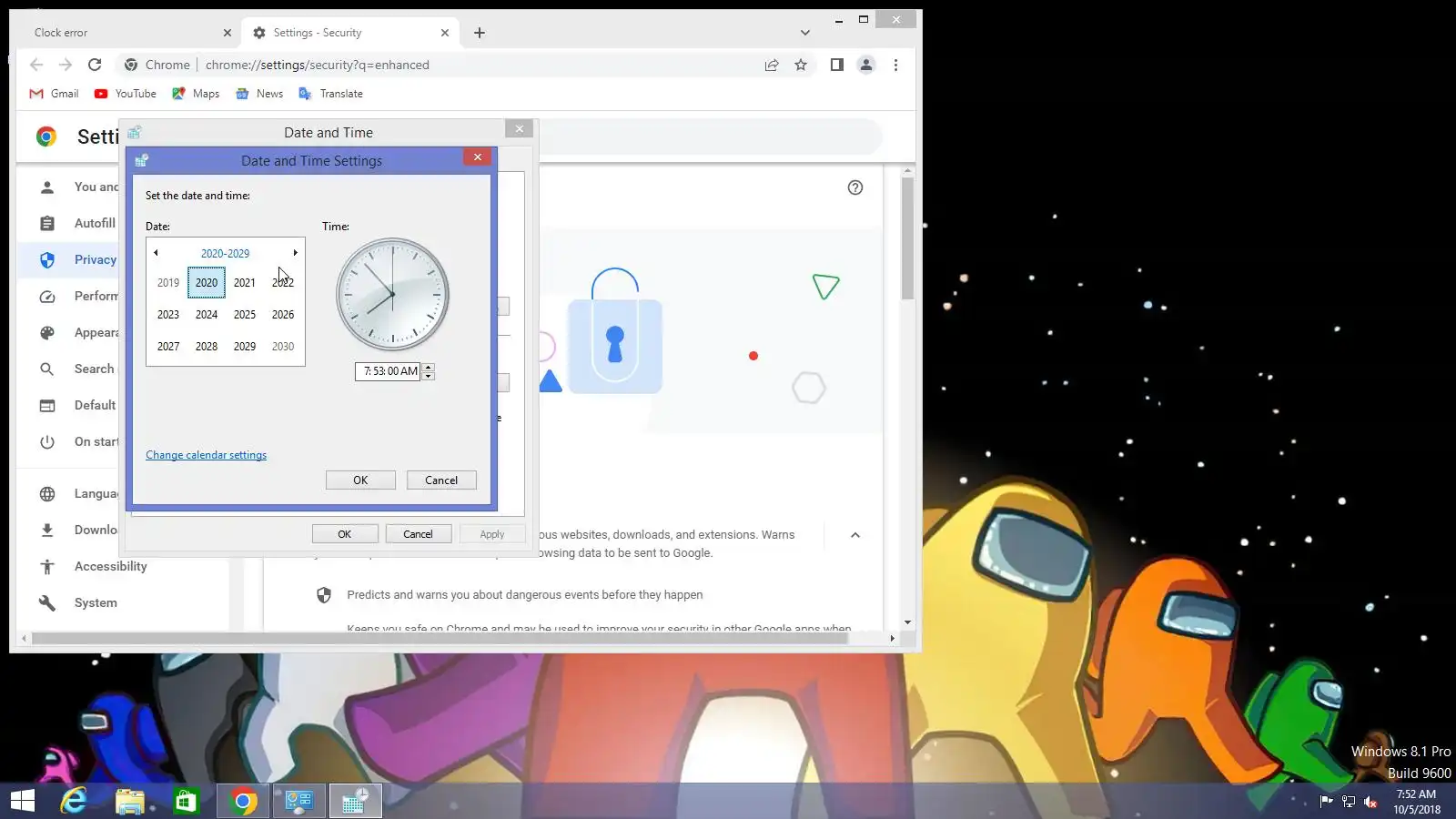Screen dimensions: 1456x819
Task: Open Control Panel taskbar item
Action: tap(299, 801)
